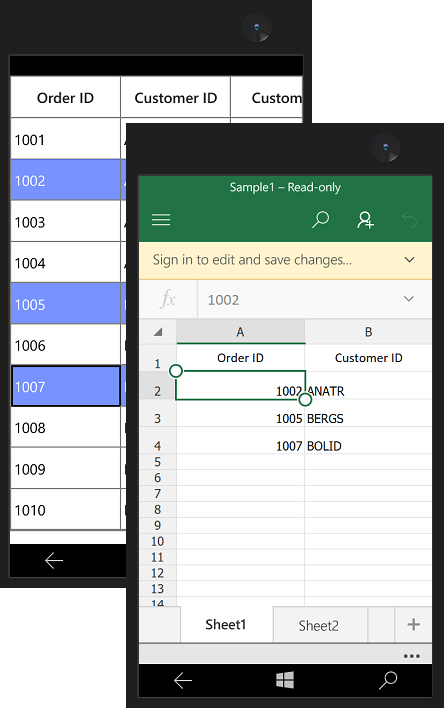
Task: Click Sign in to edit and save changes
Action: click(252, 260)
